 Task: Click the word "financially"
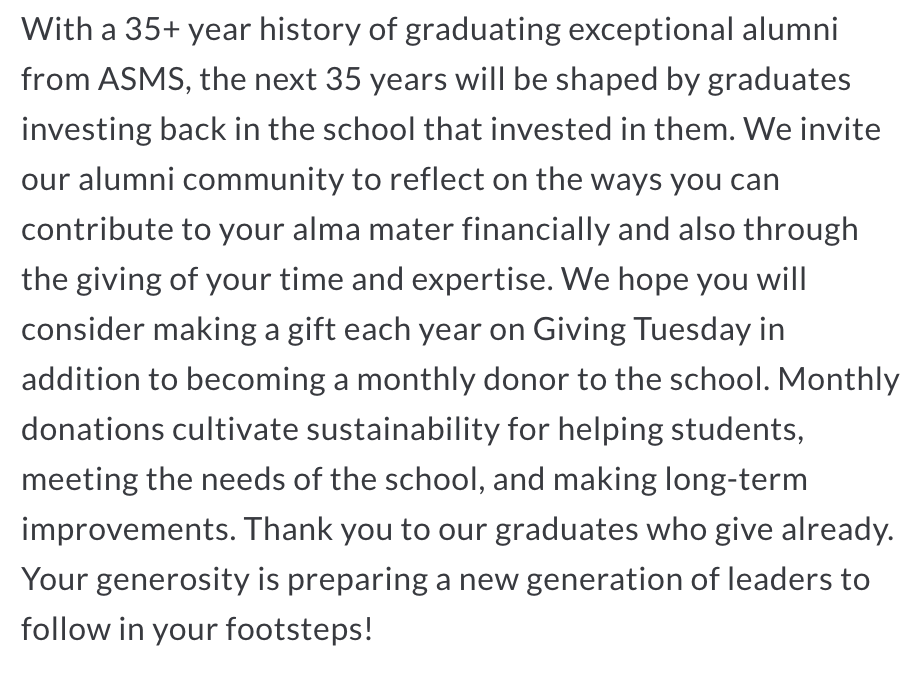[536, 229]
